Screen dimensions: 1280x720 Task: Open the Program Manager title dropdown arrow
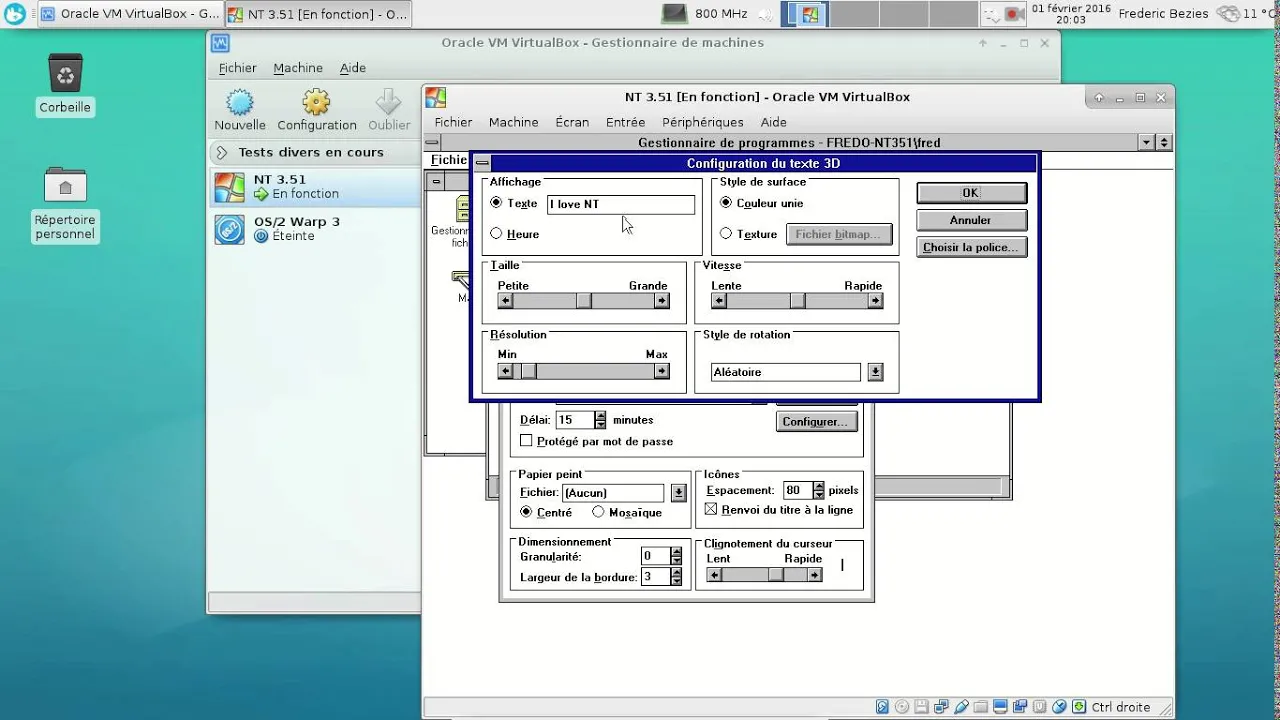[x=1147, y=143]
